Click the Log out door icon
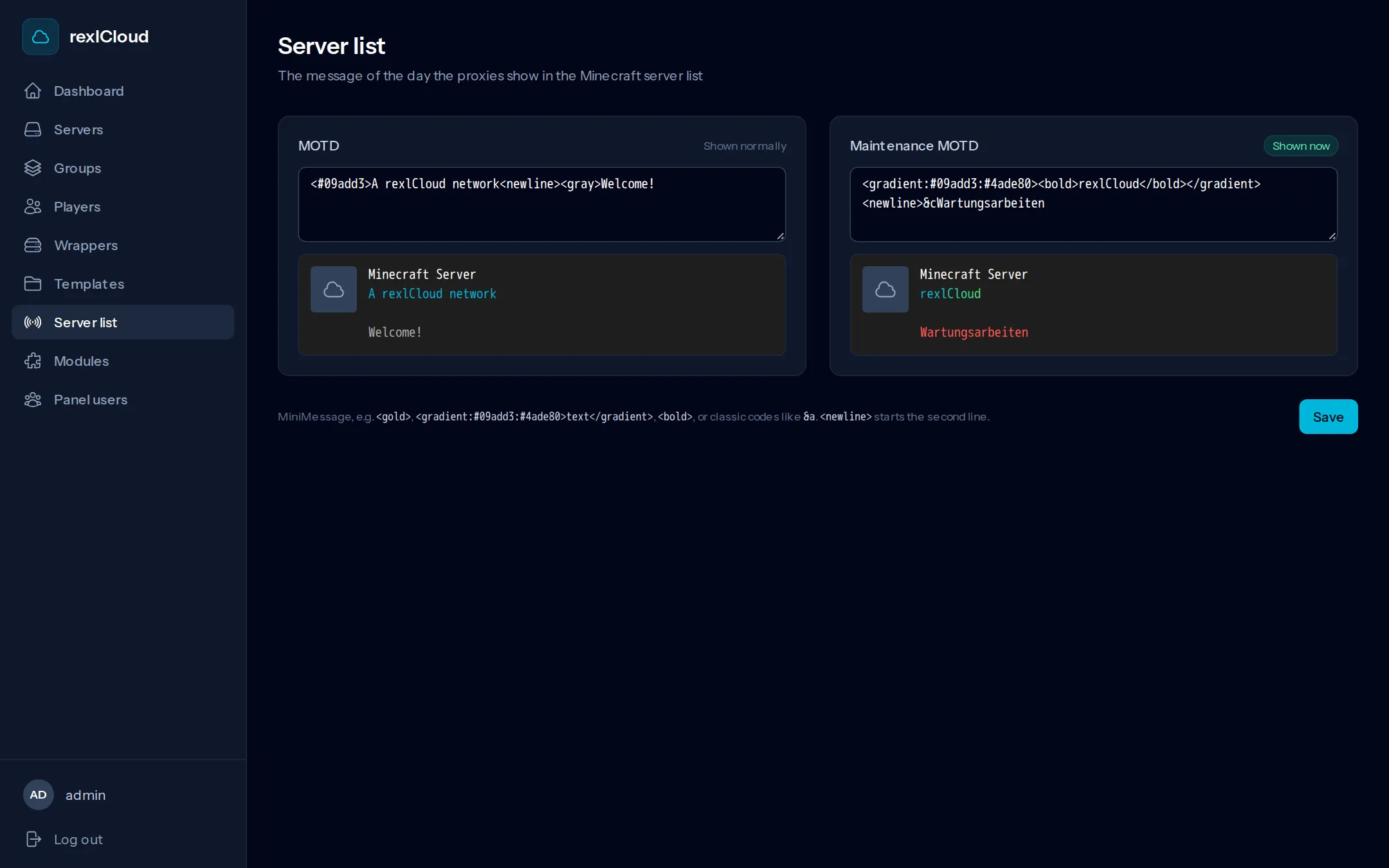The image size is (1389, 868). (x=33, y=840)
